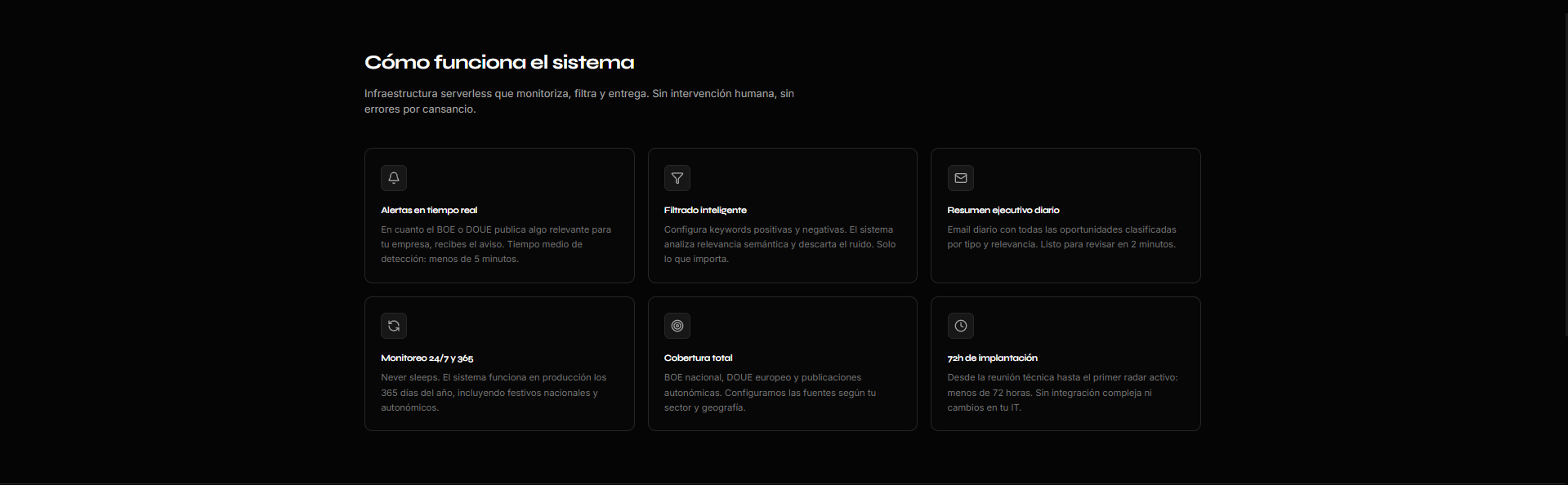Click the title Monitoreo 24/7 y 365
Screen dimensions: 1568x485
click(x=427, y=358)
